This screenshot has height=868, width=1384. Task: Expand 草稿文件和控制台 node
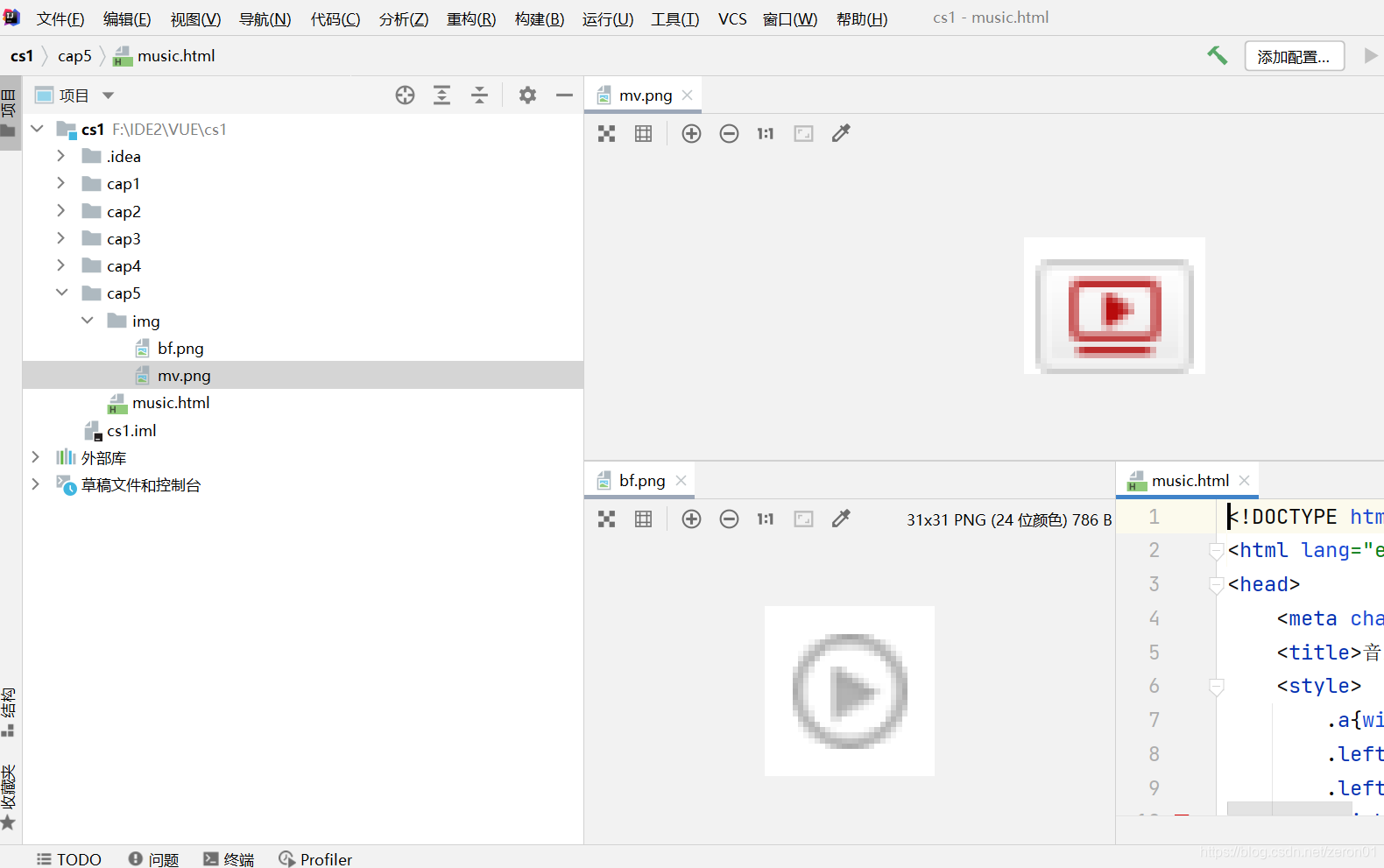[35, 484]
